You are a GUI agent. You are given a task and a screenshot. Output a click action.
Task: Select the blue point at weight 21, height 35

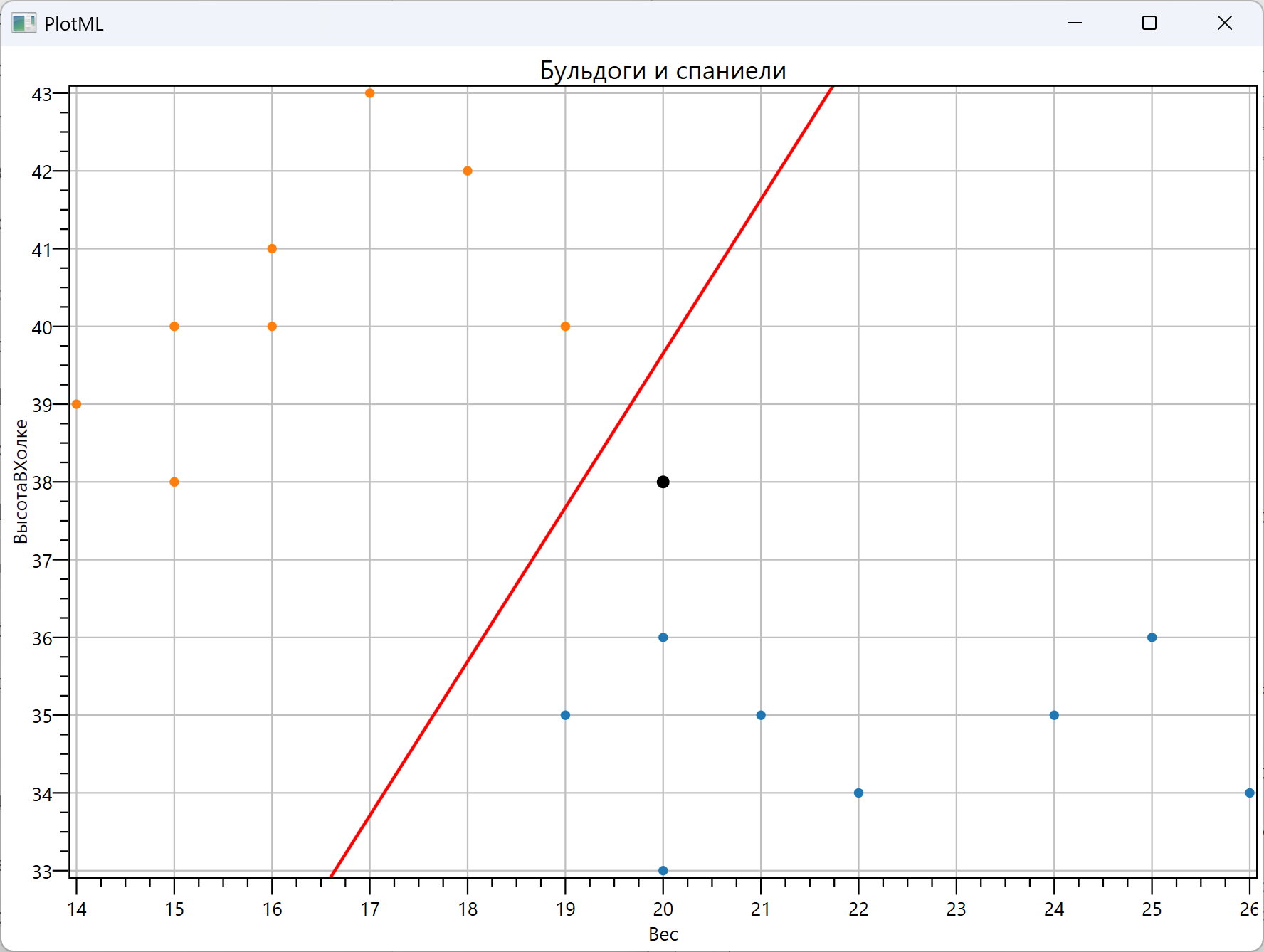[761, 715]
